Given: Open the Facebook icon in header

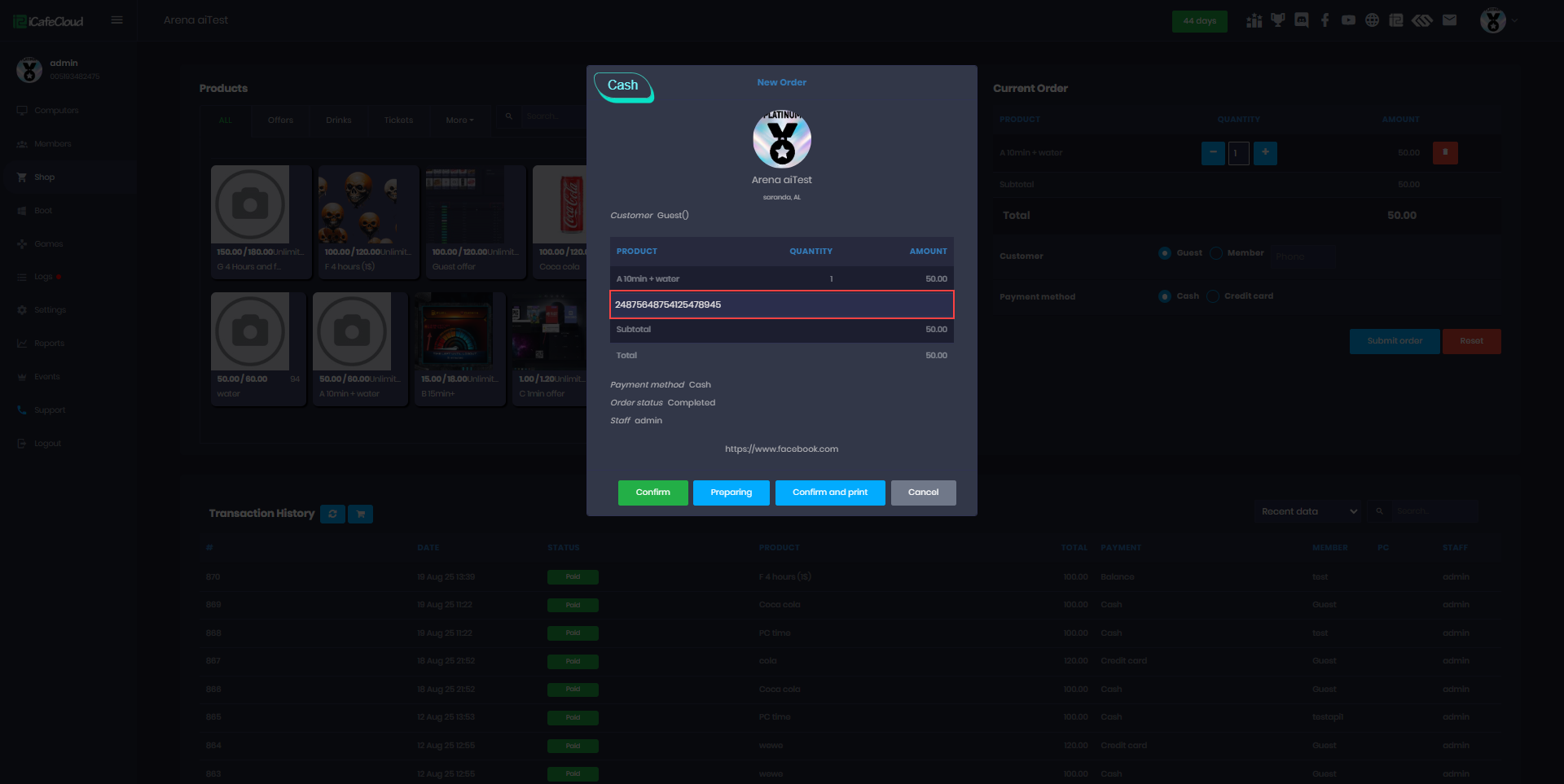Looking at the screenshot, I should pos(1325,20).
